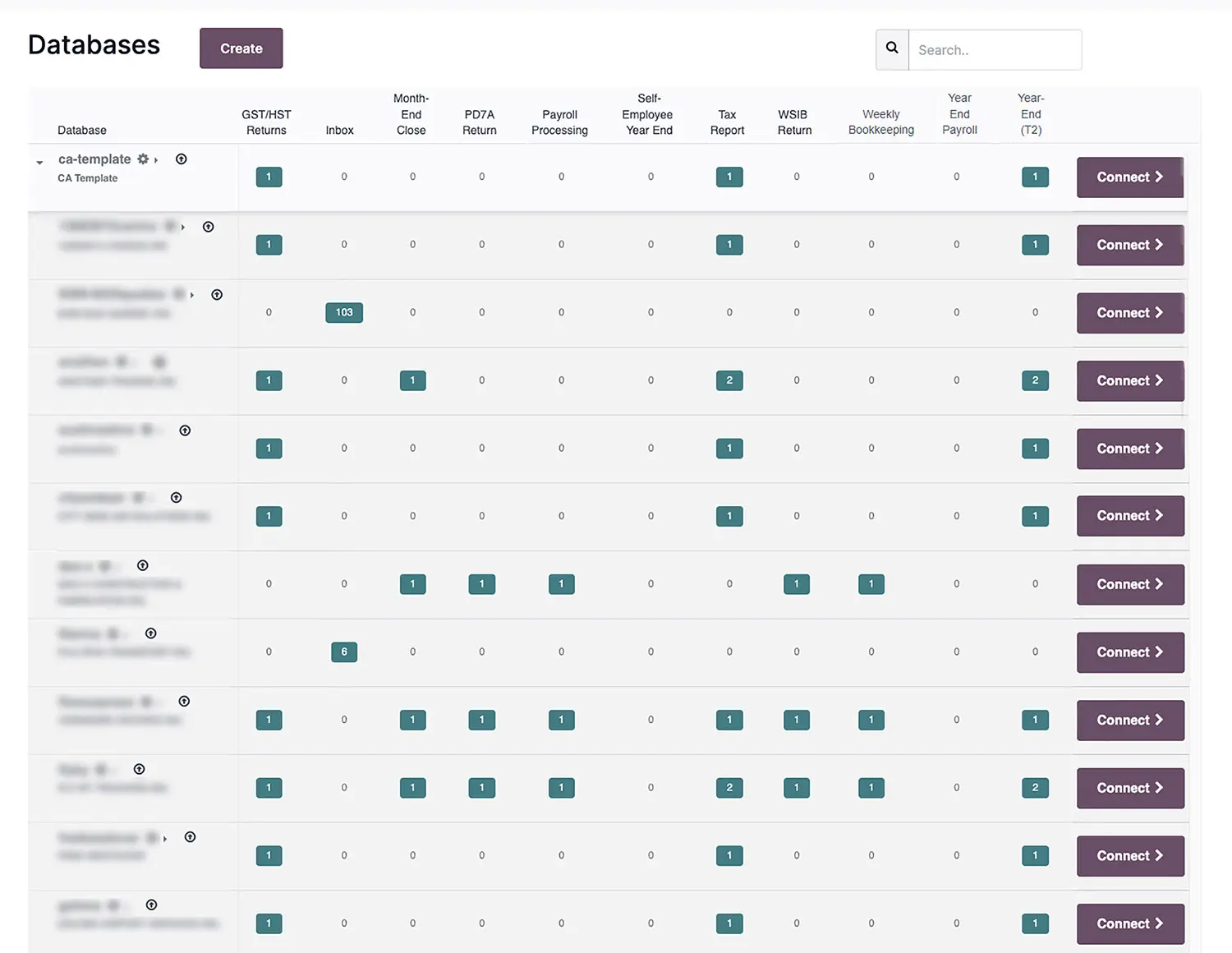Collapse the ca-template row using its chevron
1232x953 pixels.
click(39, 162)
